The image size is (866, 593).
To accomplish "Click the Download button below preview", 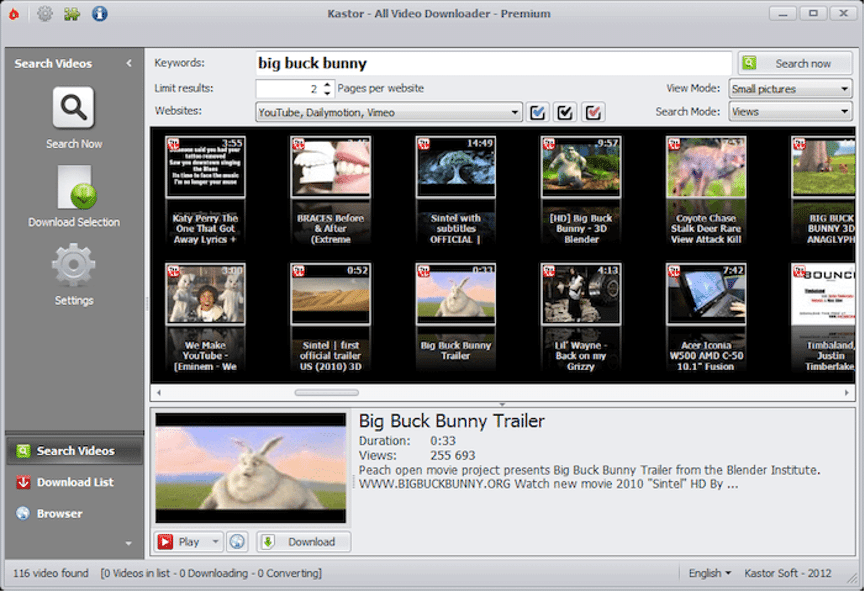I will [x=303, y=542].
